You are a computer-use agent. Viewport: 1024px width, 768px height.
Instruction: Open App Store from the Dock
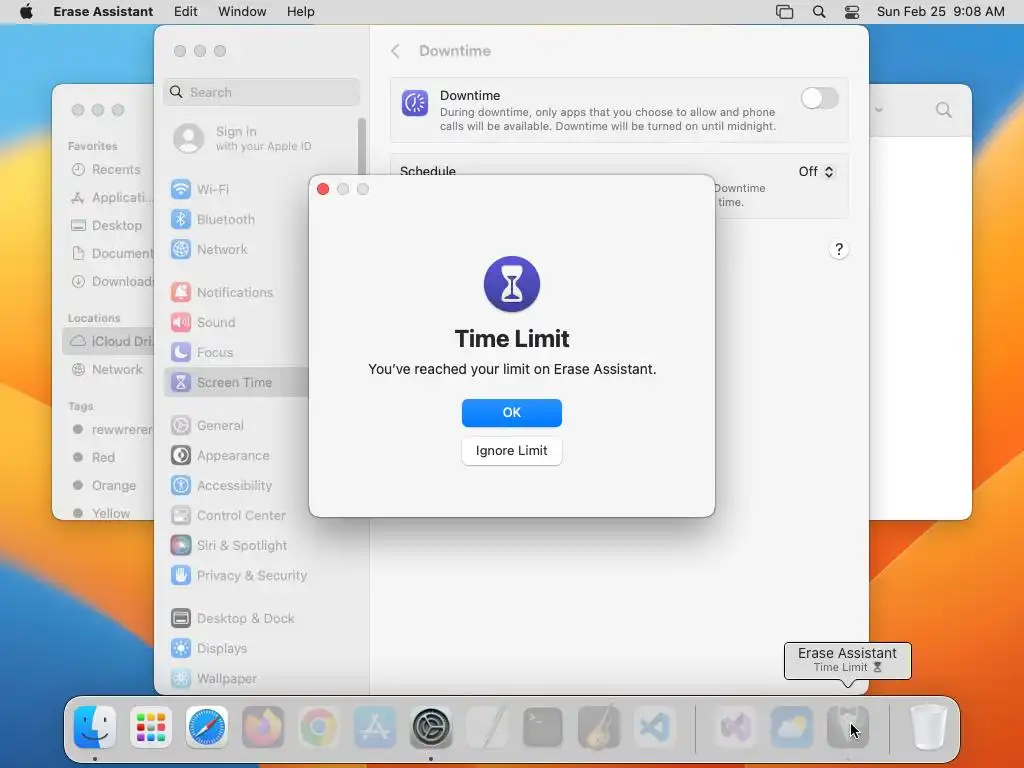coord(375,727)
